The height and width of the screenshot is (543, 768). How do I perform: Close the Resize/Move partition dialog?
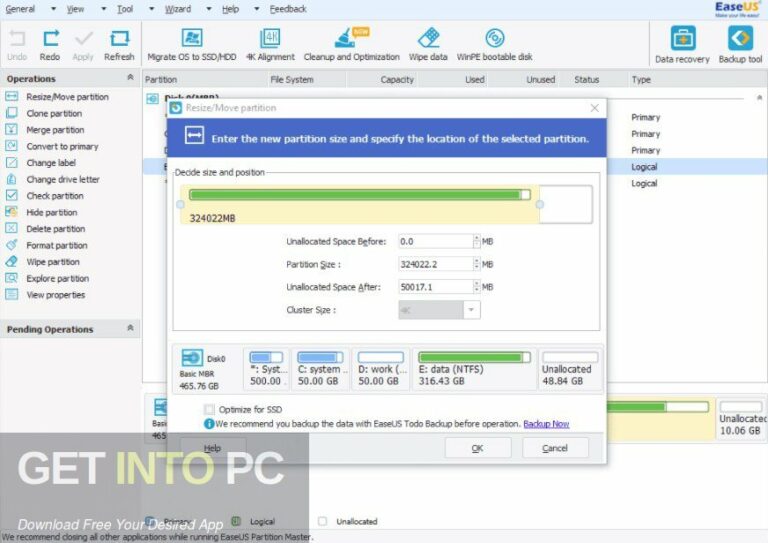[595, 108]
